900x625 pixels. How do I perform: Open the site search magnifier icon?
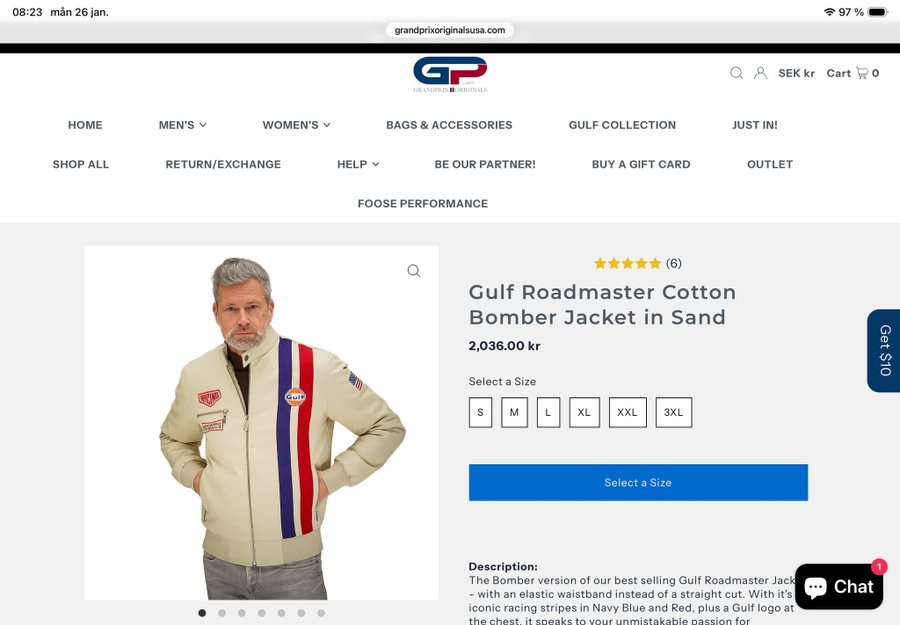tap(736, 73)
